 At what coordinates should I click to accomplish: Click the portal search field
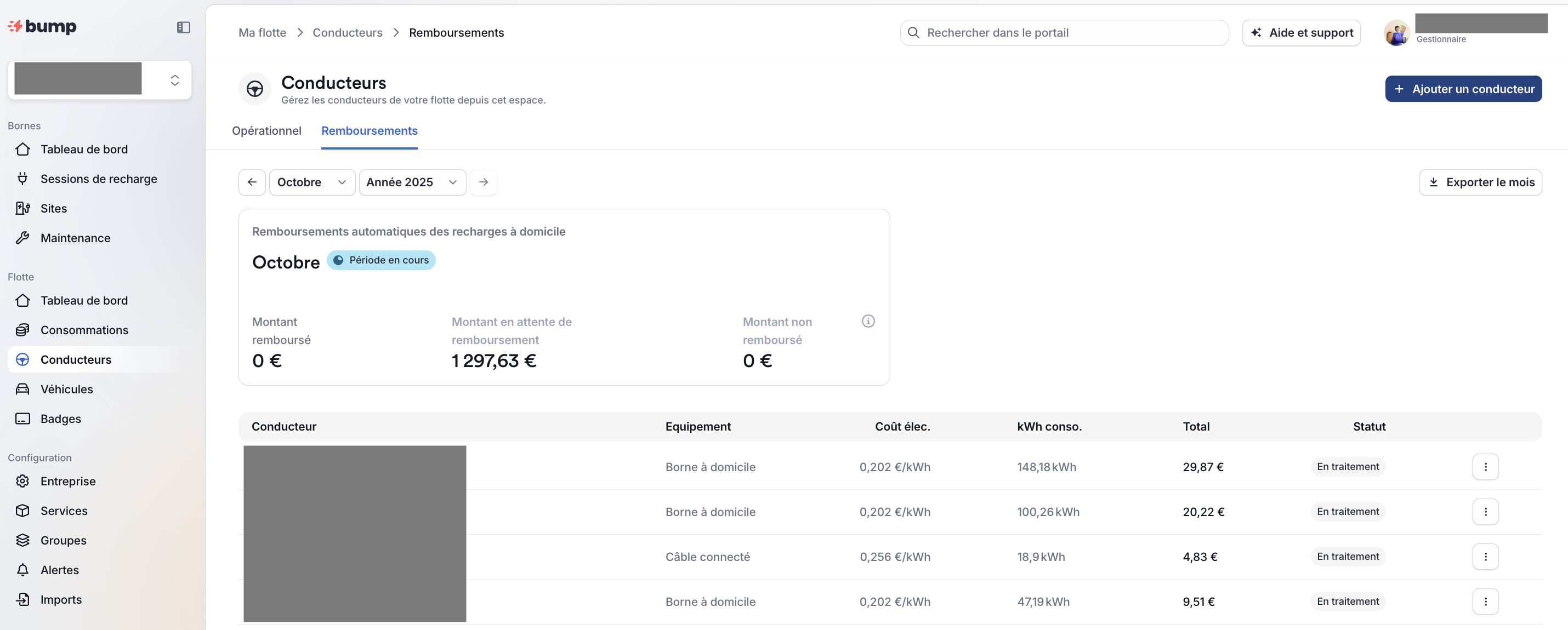[1065, 33]
